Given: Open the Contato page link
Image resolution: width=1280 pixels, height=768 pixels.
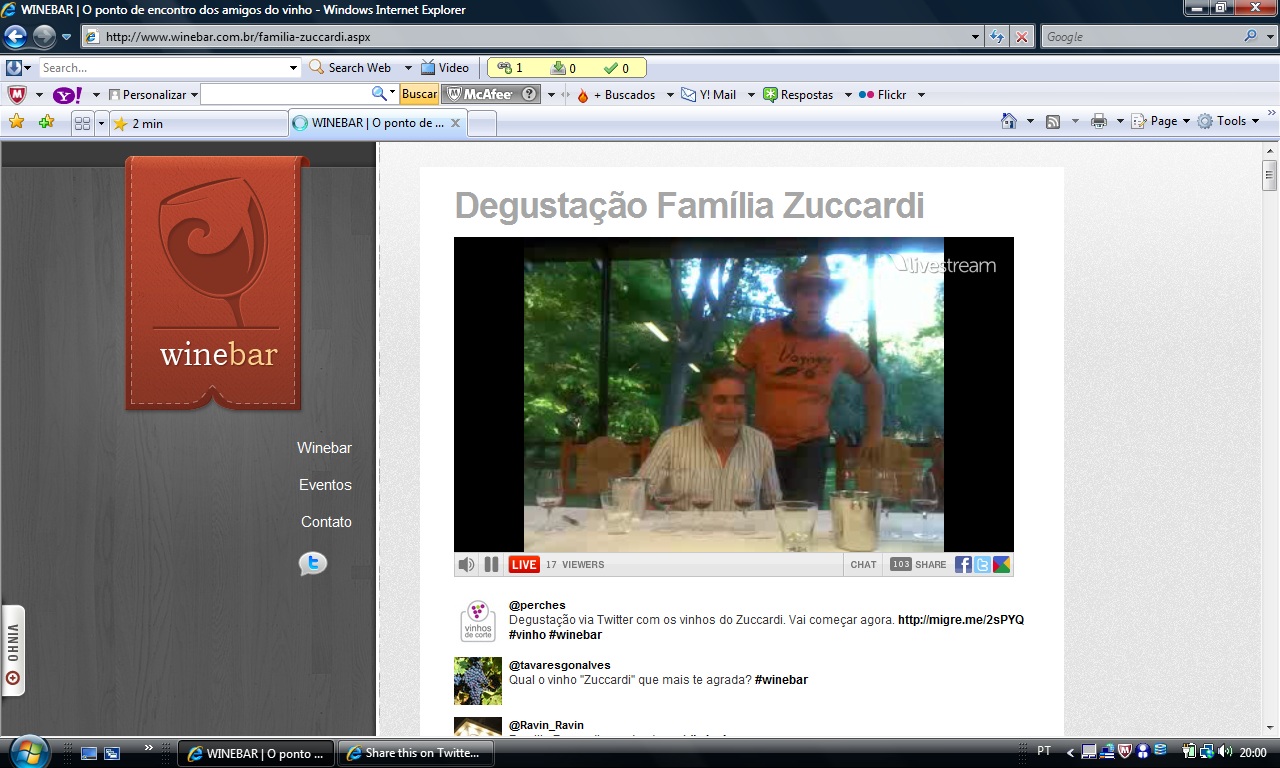Looking at the screenshot, I should (326, 522).
